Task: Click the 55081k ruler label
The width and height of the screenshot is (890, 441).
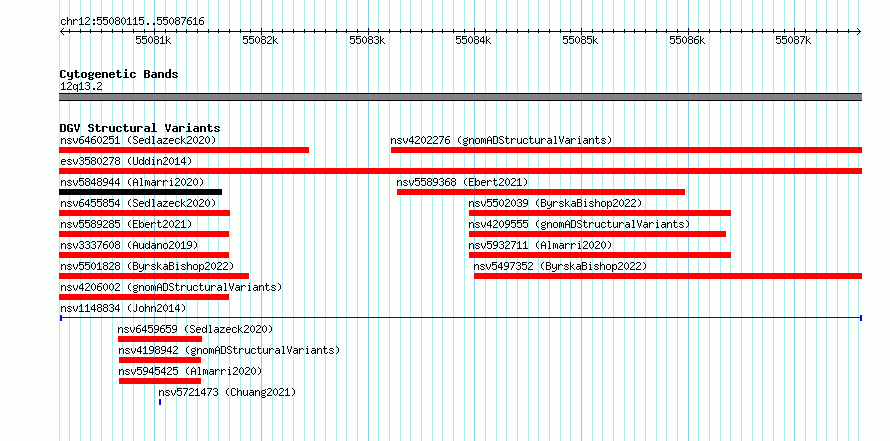Action: pos(153,40)
